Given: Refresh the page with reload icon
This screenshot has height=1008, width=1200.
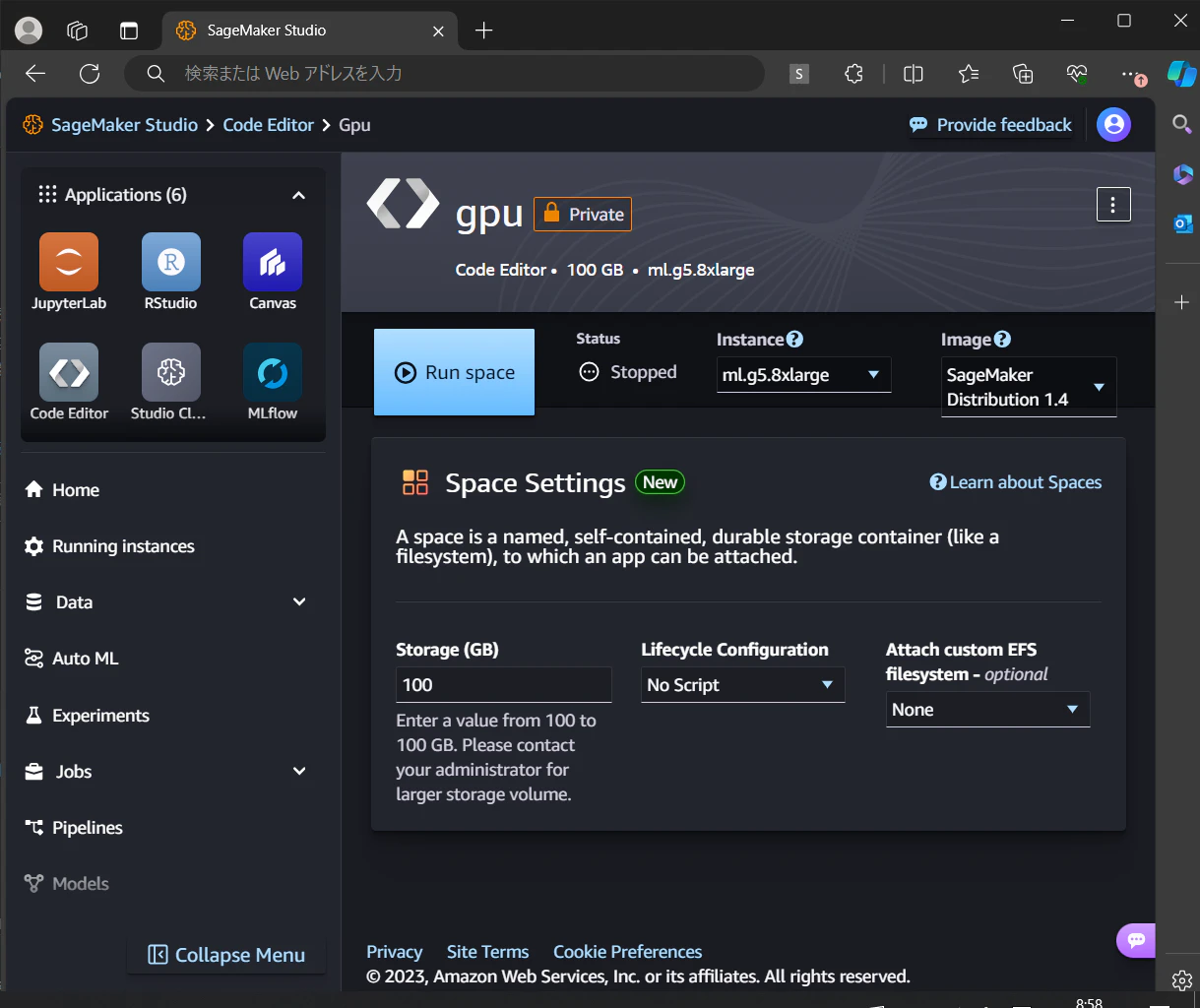Looking at the screenshot, I should point(90,74).
